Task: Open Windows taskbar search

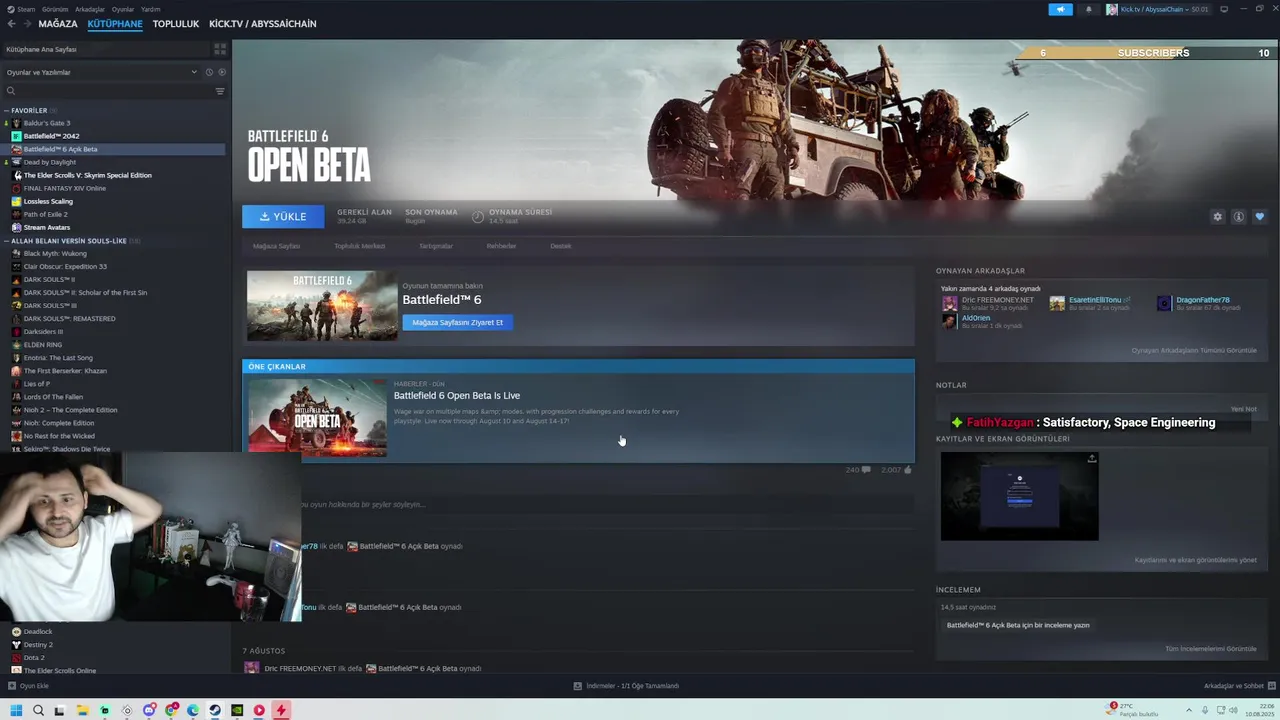Action: [38, 710]
